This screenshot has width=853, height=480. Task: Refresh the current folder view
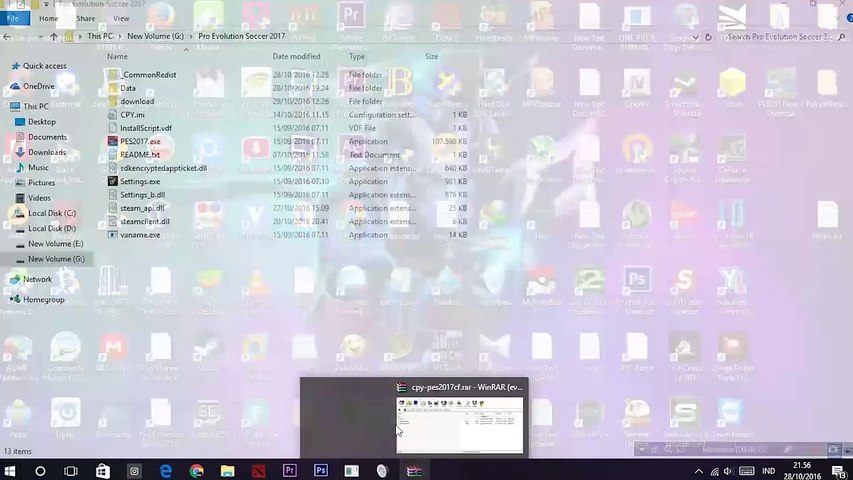click(708, 38)
